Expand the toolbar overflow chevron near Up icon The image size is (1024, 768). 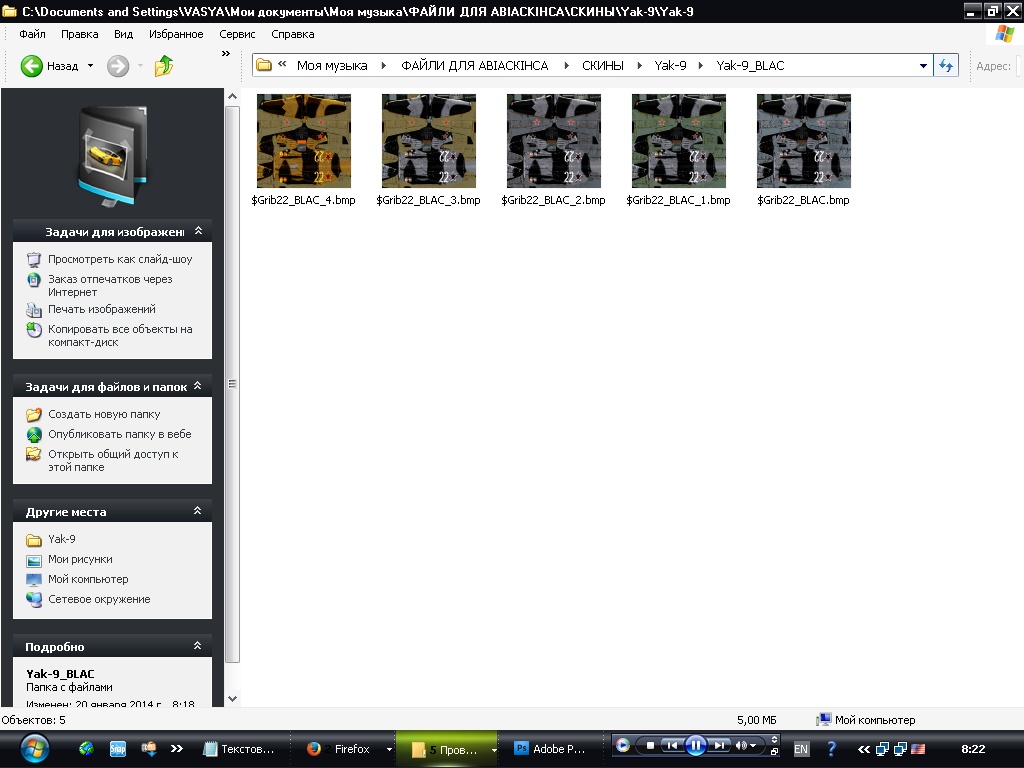point(226,54)
